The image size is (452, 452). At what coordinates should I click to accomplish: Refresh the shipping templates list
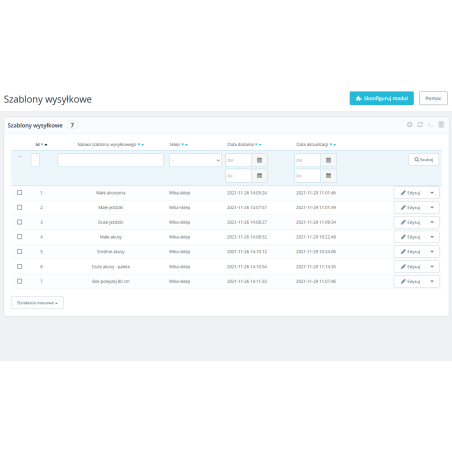(x=420, y=125)
